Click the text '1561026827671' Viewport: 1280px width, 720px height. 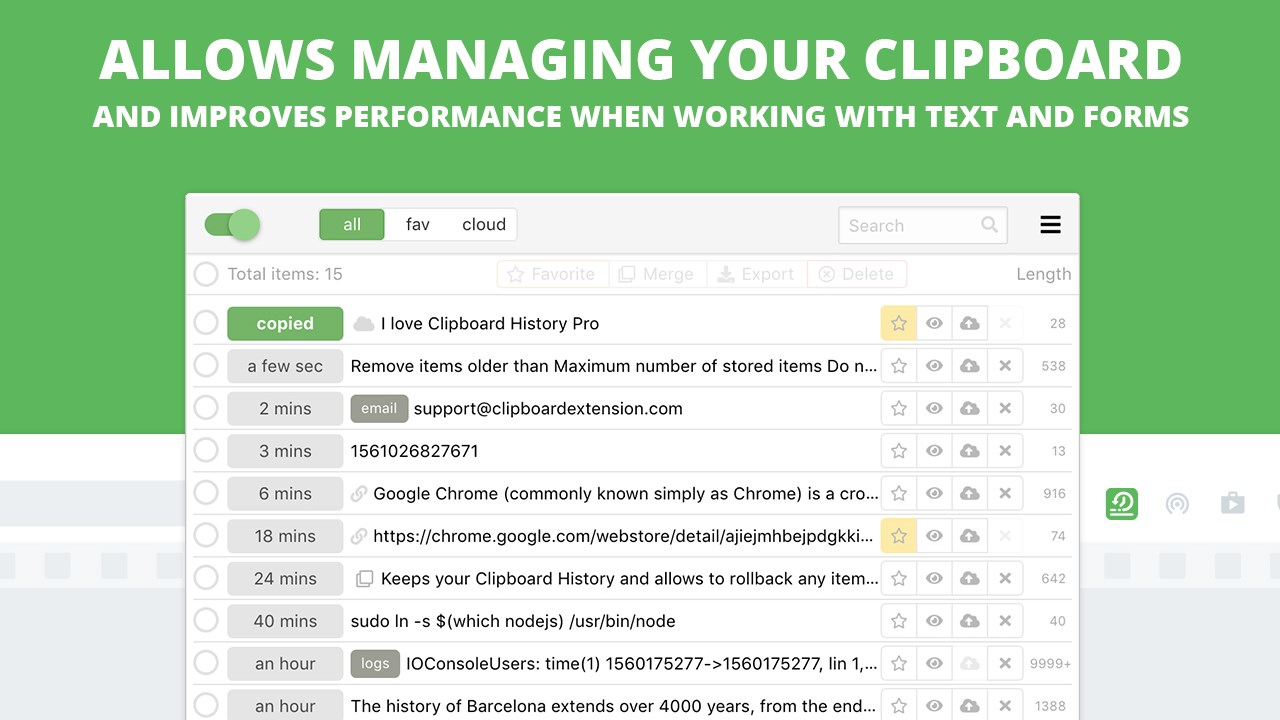pos(414,451)
